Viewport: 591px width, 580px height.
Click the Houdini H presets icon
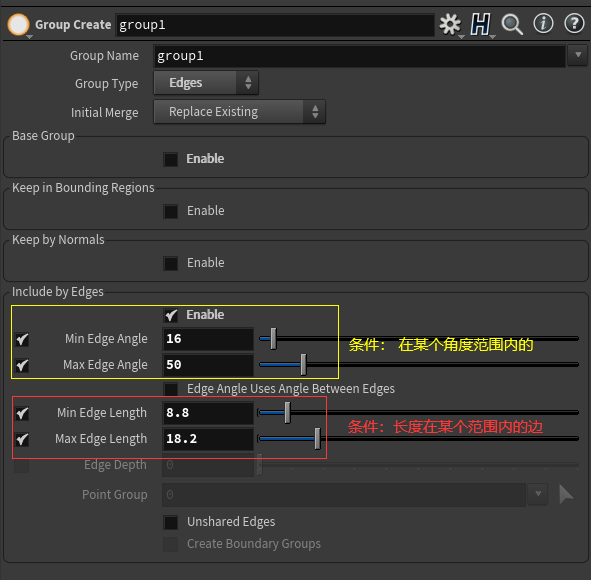pyautogui.click(x=481, y=25)
